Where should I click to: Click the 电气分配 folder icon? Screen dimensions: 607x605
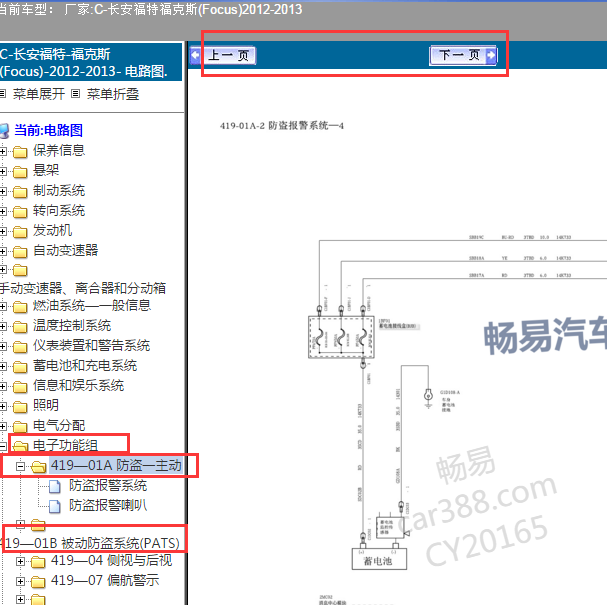click(20, 427)
